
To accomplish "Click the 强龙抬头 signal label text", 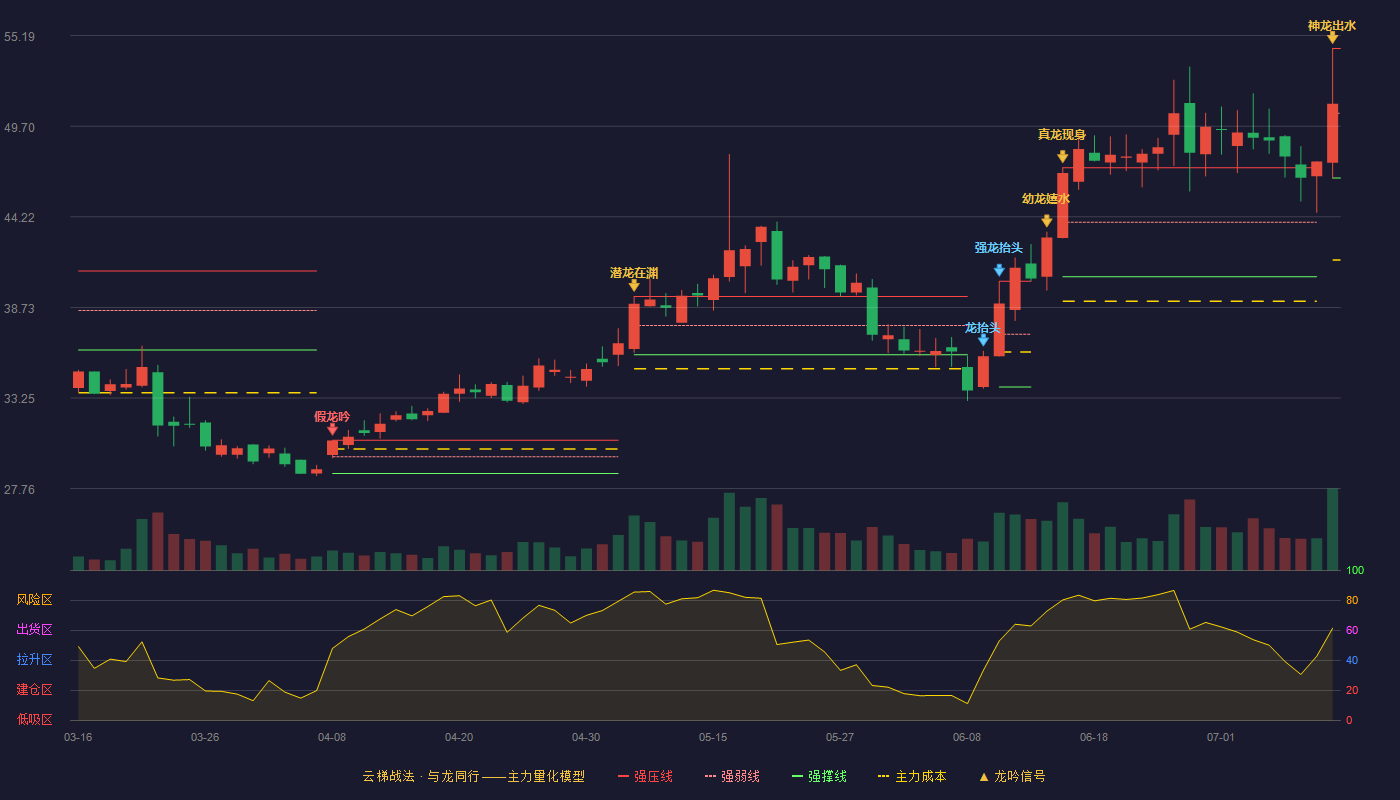I will pos(999,248).
